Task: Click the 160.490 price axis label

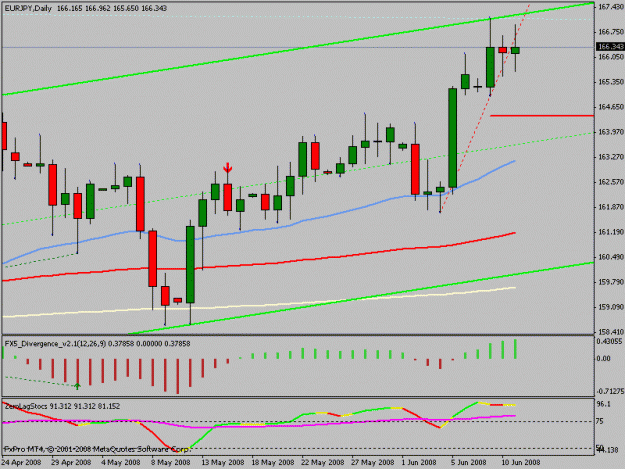Action: (611, 257)
